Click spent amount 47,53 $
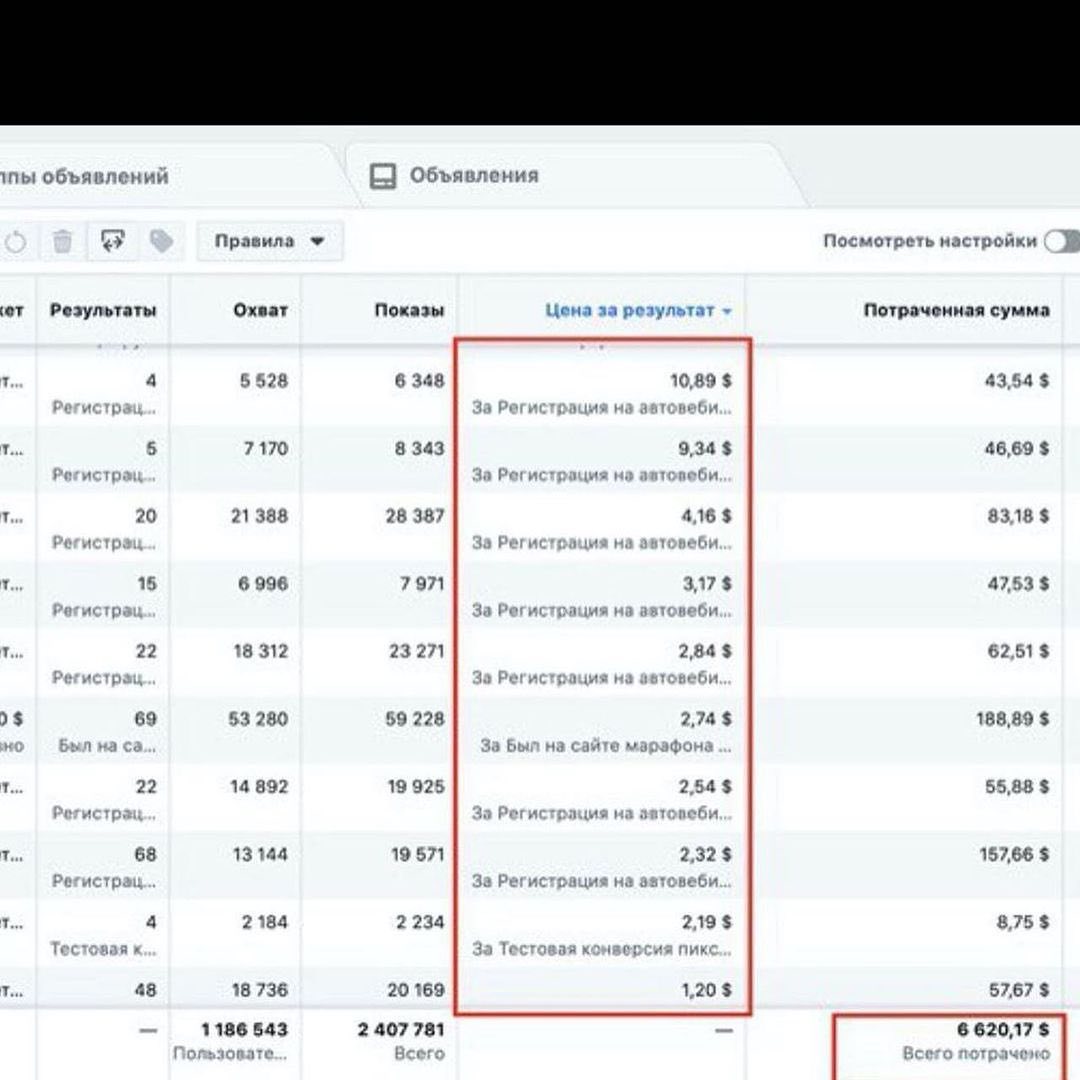This screenshot has width=1080, height=1080. [x=1018, y=583]
